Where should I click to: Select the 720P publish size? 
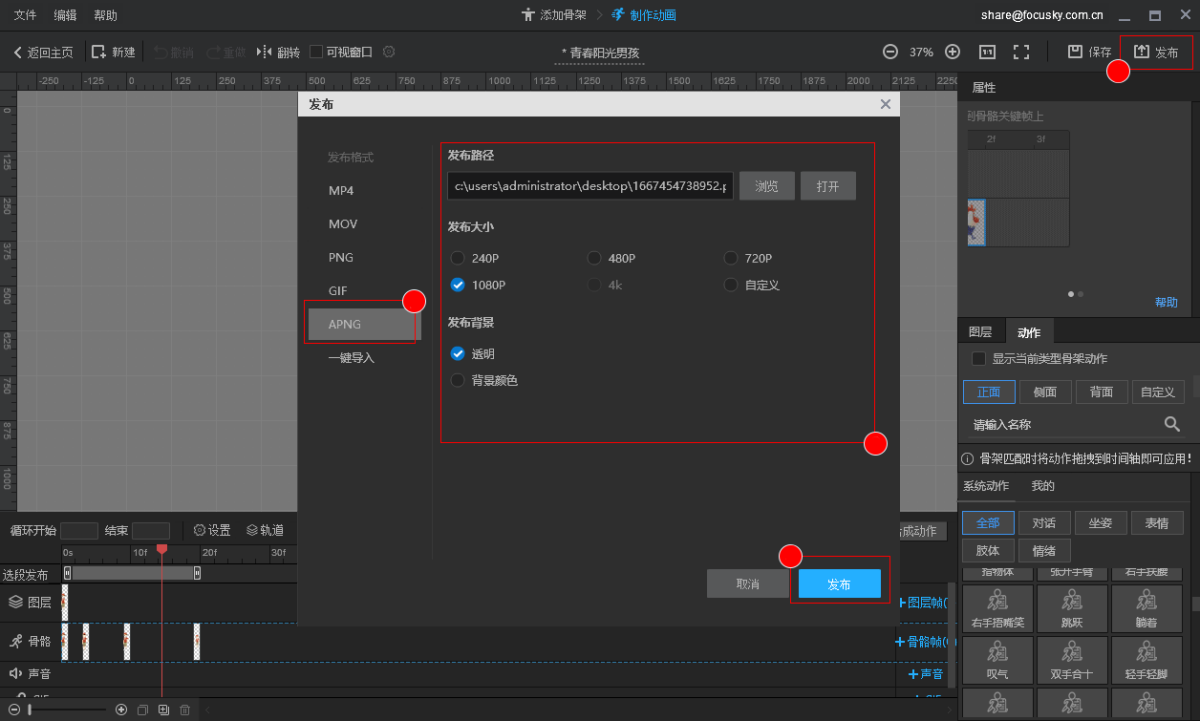[x=731, y=258]
